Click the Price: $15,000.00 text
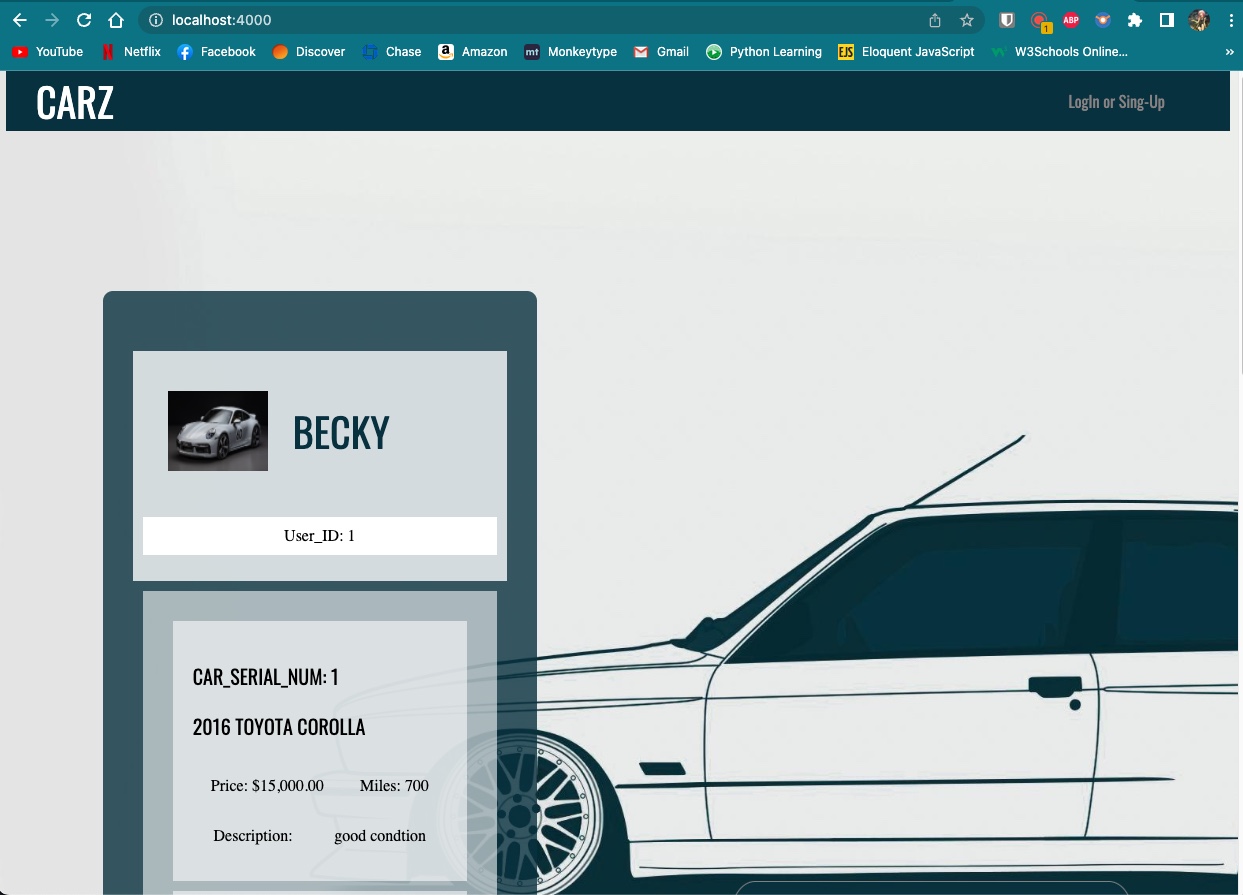 [x=267, y=786]
